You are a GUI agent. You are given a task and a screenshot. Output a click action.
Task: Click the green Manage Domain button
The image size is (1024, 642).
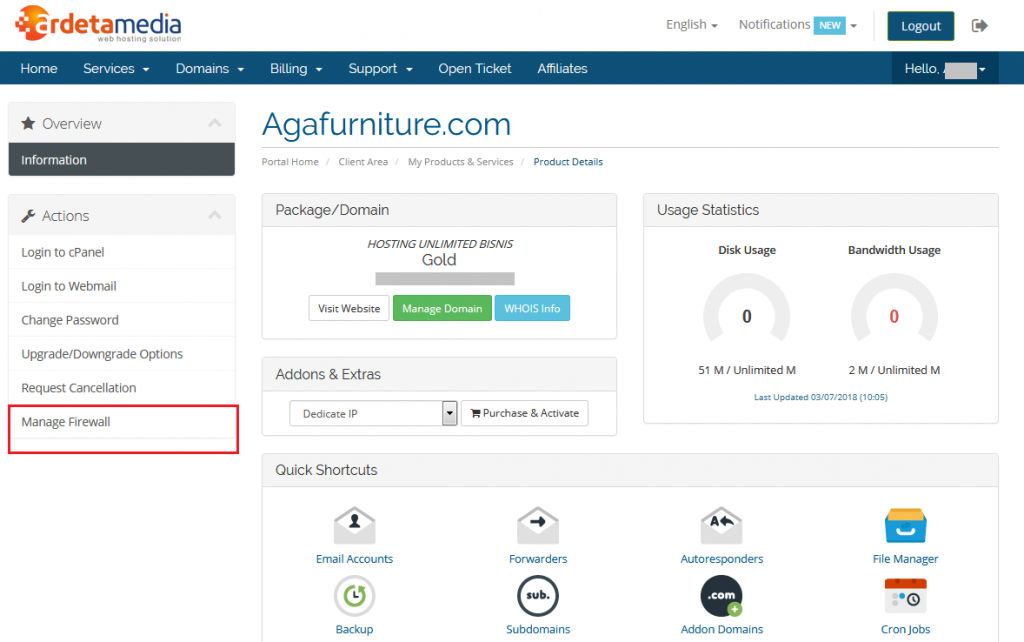point(442,308)
